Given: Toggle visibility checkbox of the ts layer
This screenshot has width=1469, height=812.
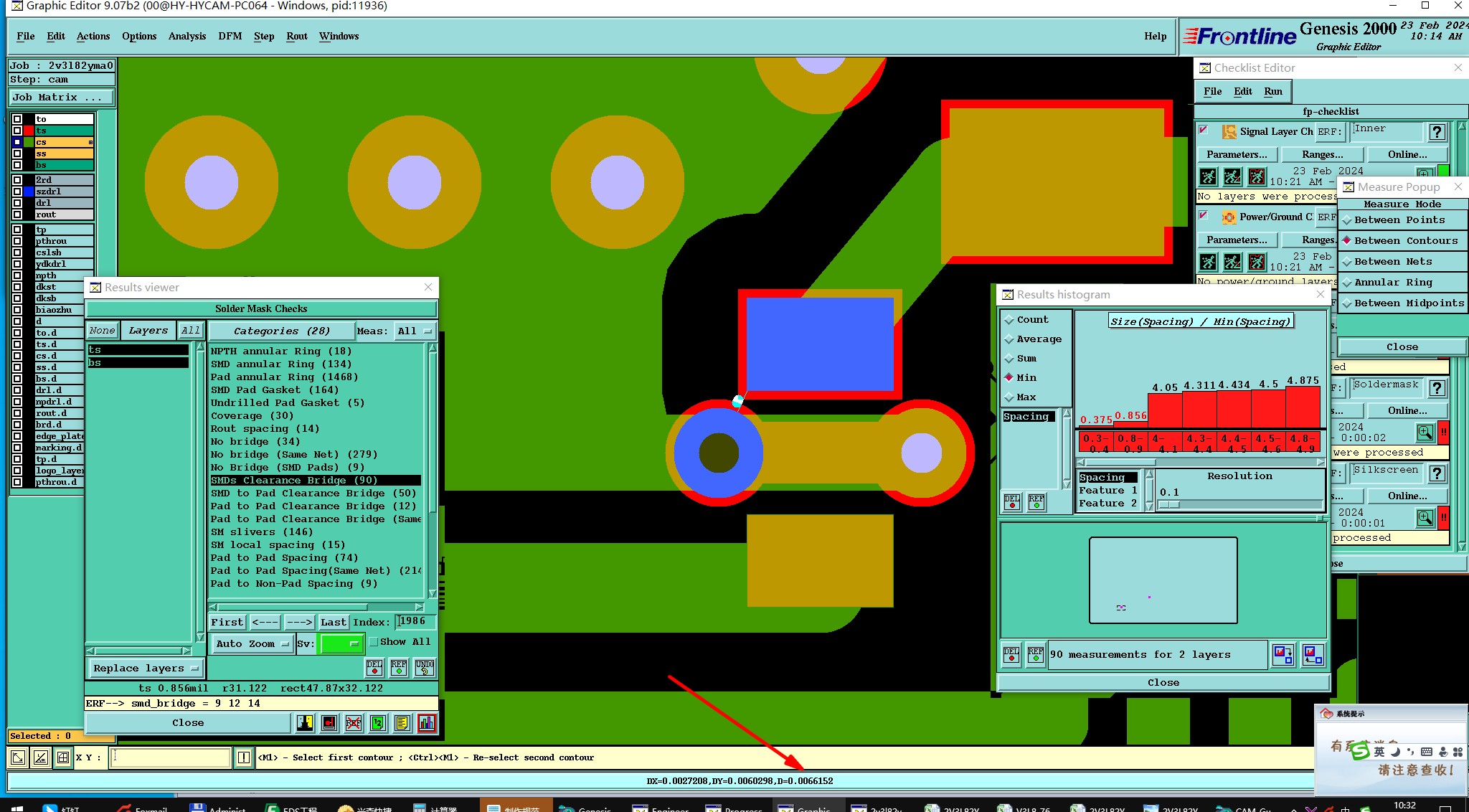Looking at the screenshot, I should click(x=17, y=131).
